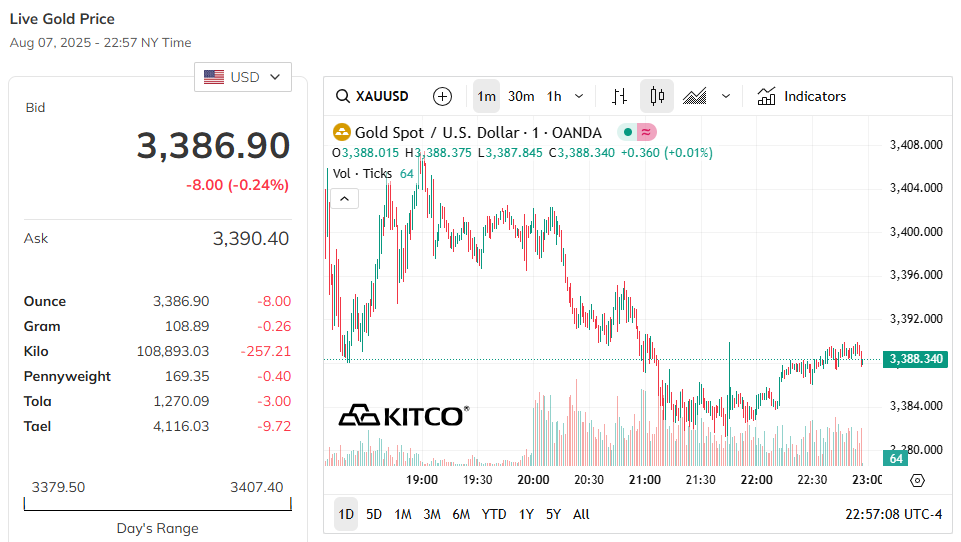961x542 pixels.
Task: Click the chart settings gear icon
Action: (x=918, y=480)
